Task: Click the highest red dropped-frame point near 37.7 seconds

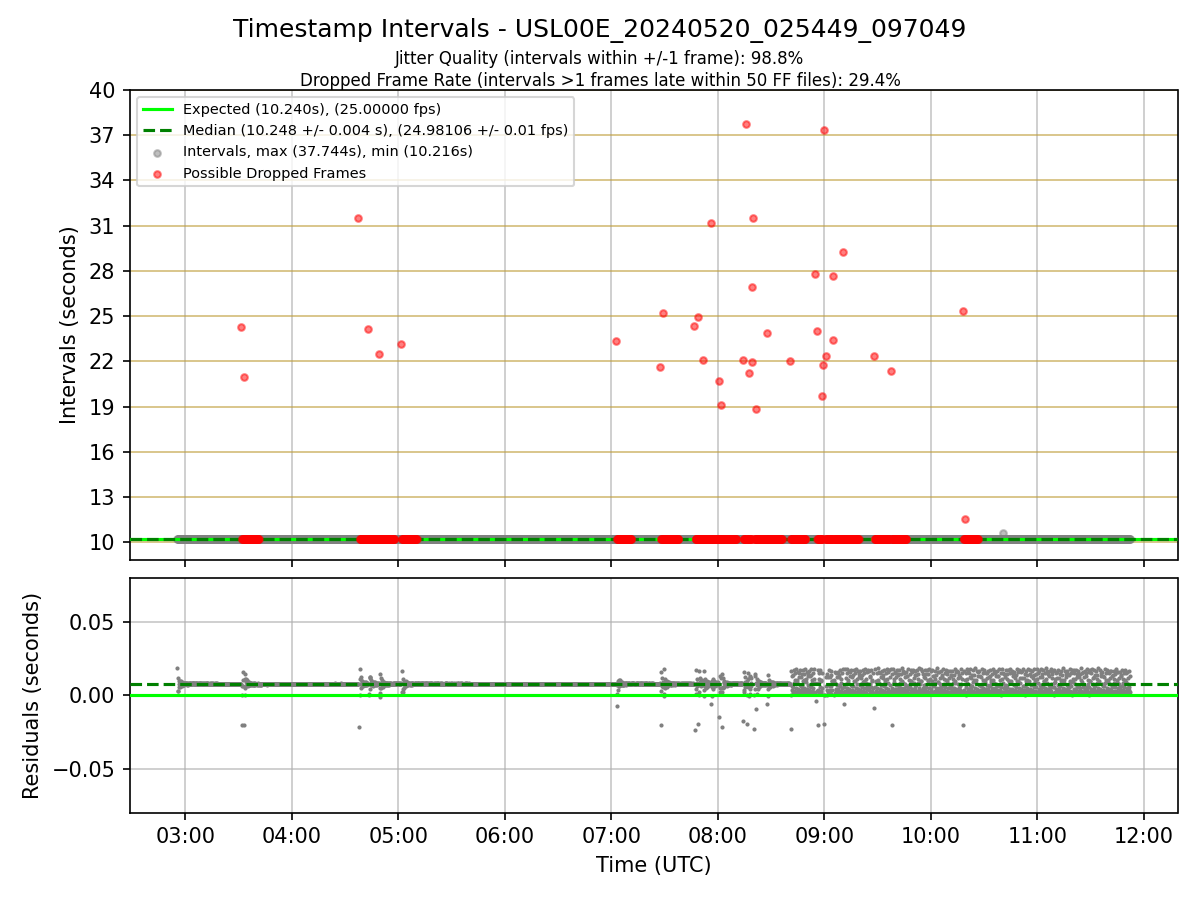Action: pyautogui.click(x=746, y=124)
